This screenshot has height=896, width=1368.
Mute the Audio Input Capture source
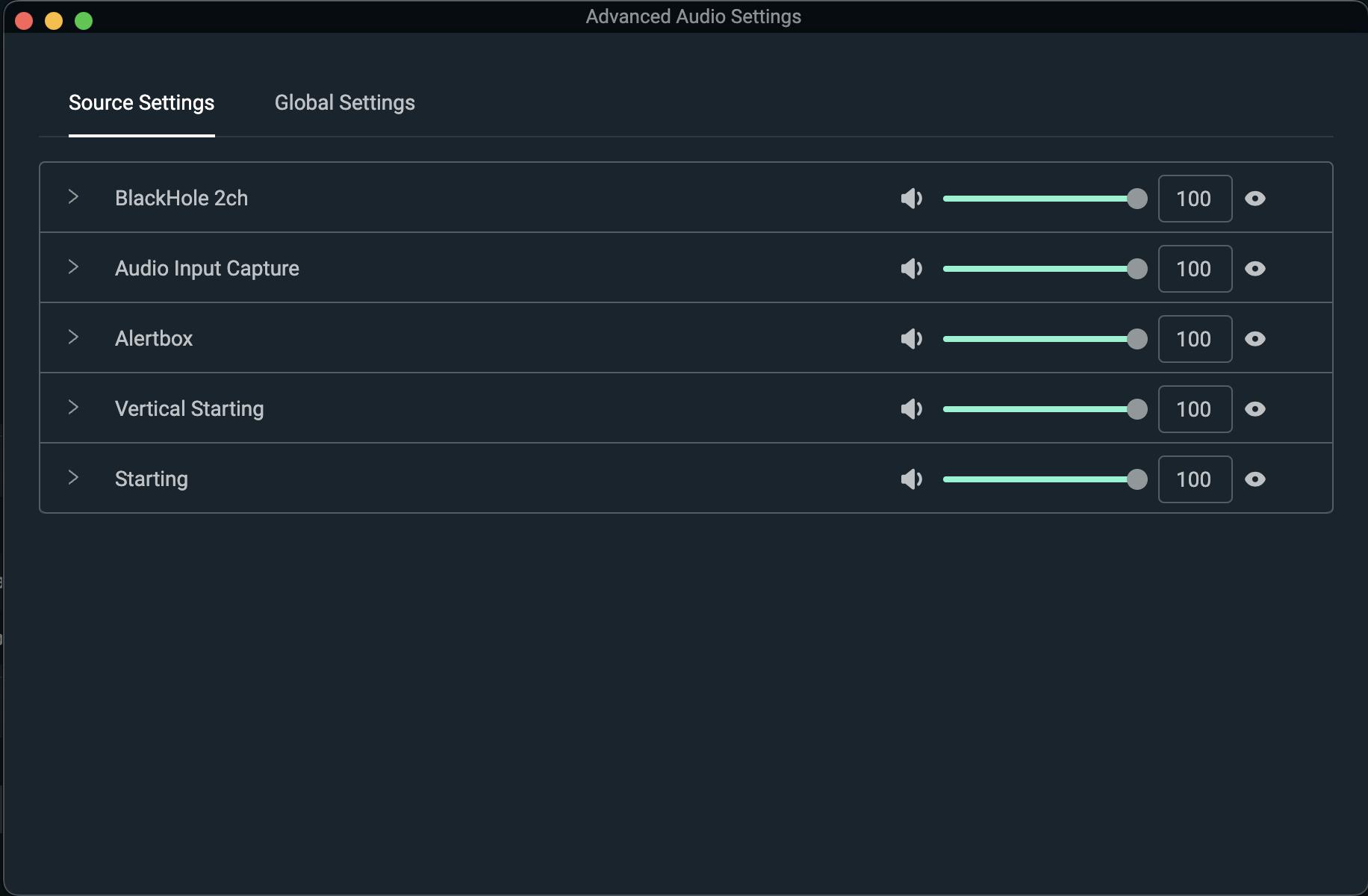click(x=911, y=269)
